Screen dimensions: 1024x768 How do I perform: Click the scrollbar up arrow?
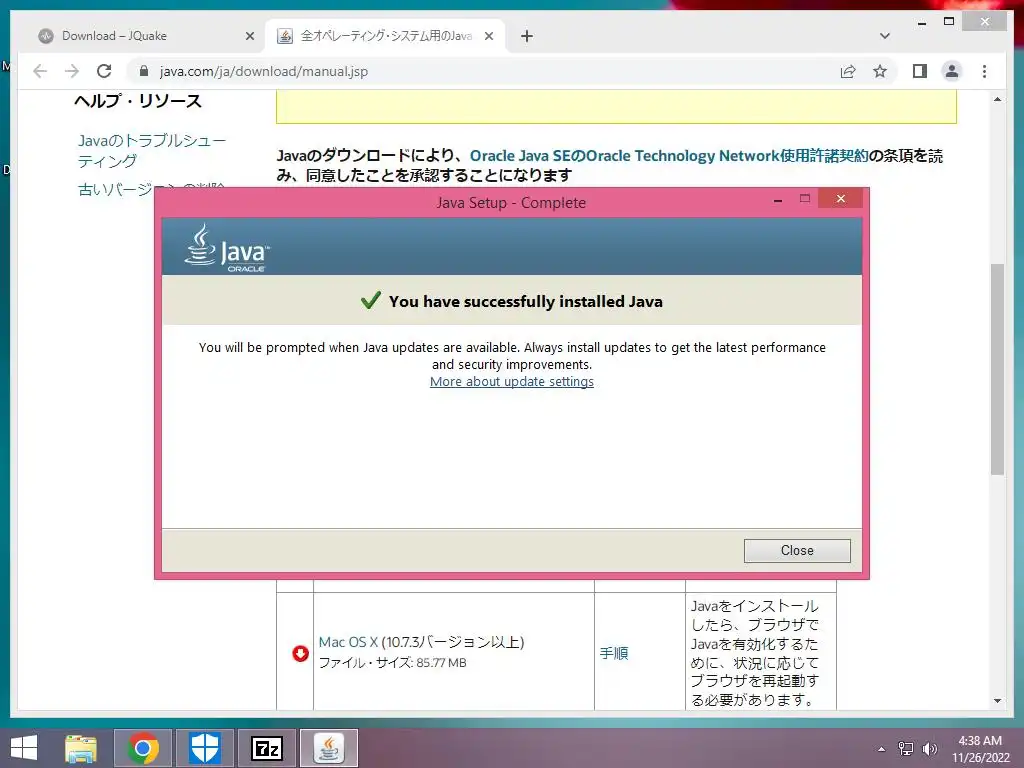coord(997,99)
